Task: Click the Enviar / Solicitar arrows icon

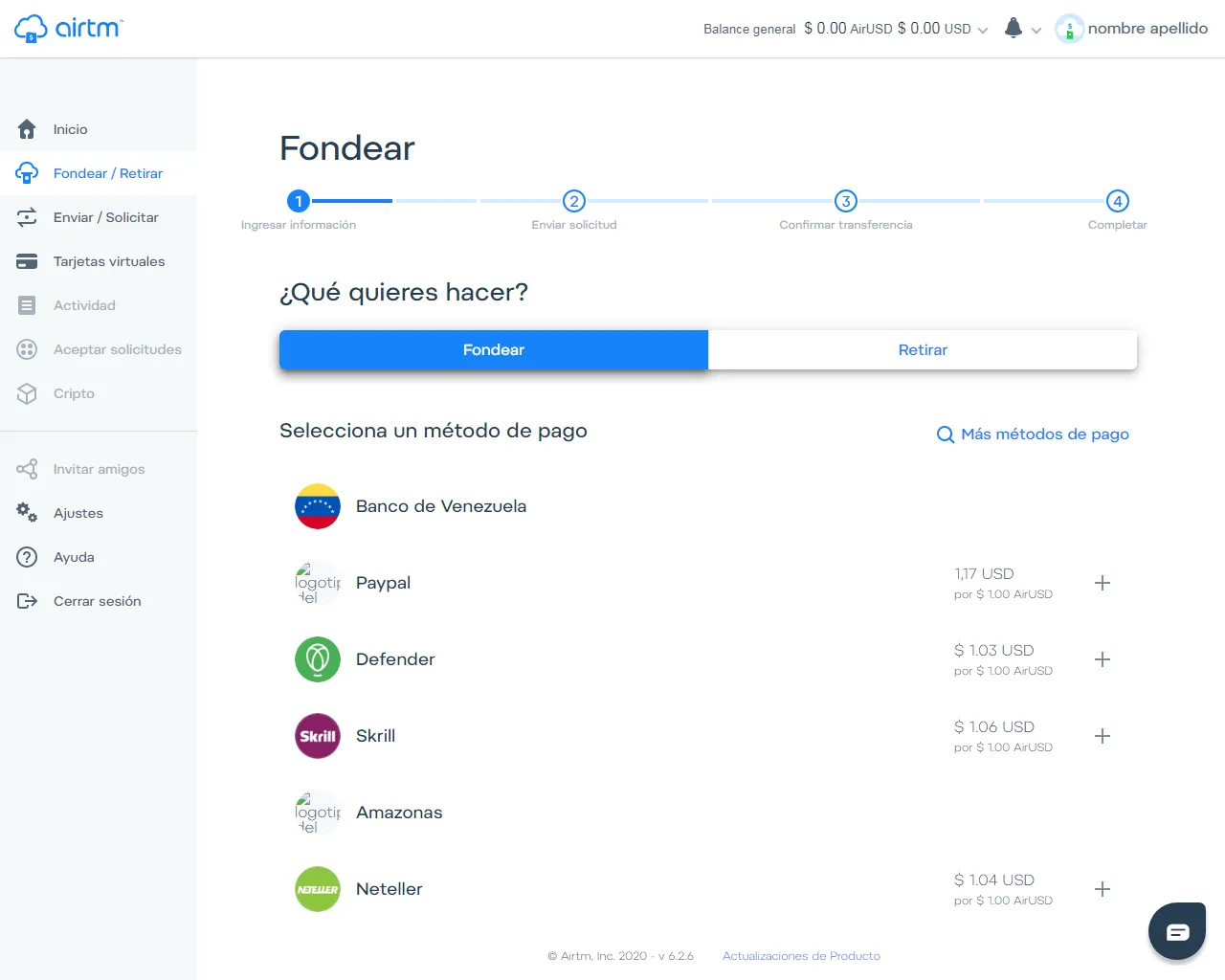Action: [27, 217]
